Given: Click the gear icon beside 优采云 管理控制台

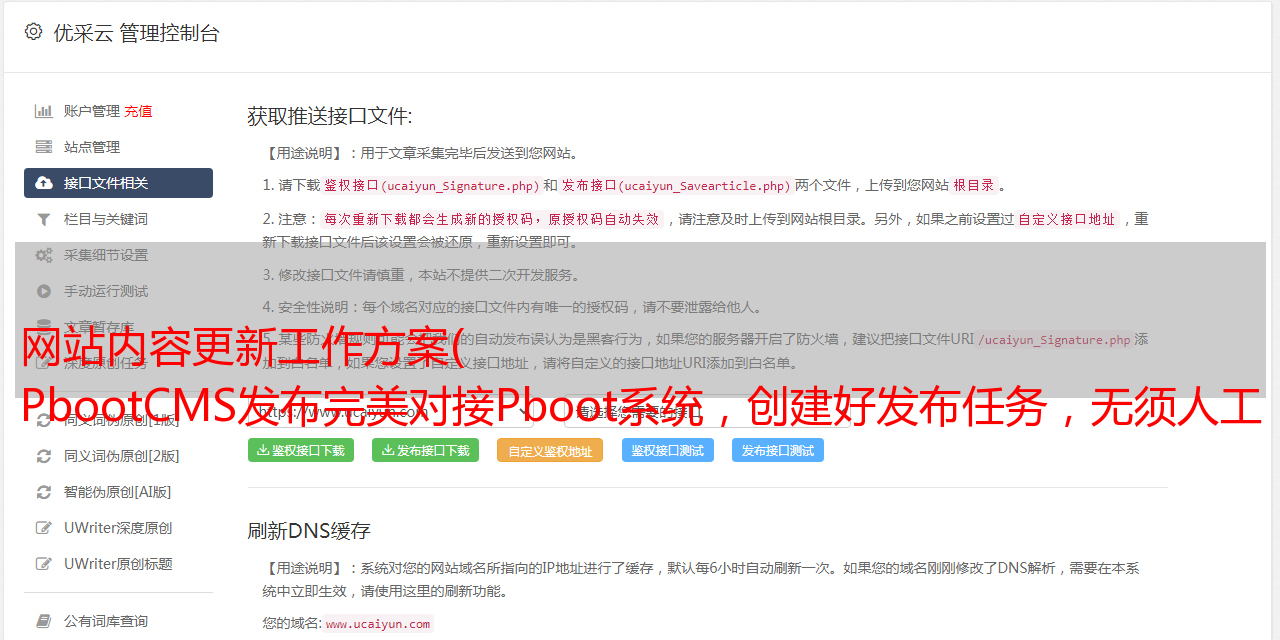Looking at the screenshot, I should pos(33,32).
